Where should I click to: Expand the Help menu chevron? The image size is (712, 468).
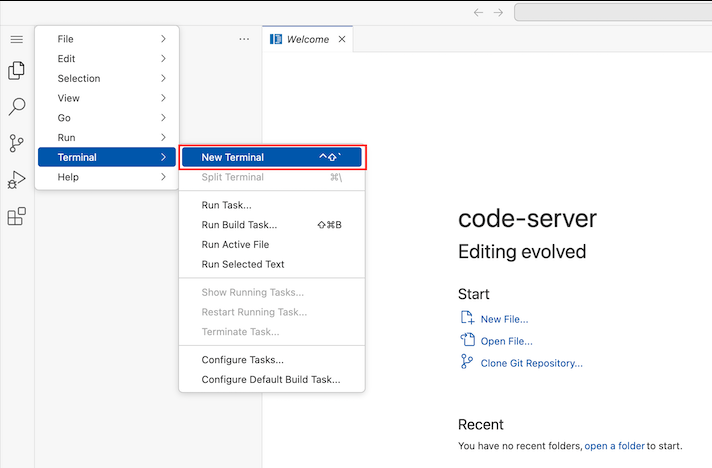tap(163, 177)
